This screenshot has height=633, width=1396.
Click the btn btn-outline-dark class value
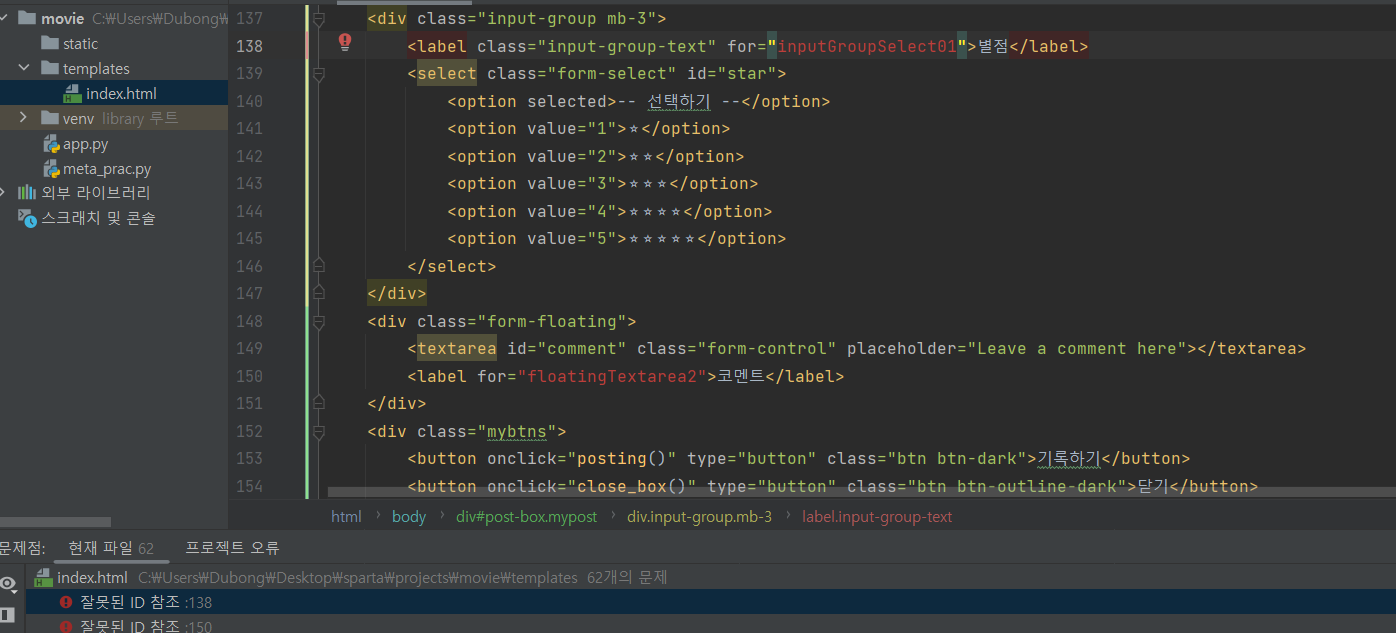click(x=1012, y=486)
